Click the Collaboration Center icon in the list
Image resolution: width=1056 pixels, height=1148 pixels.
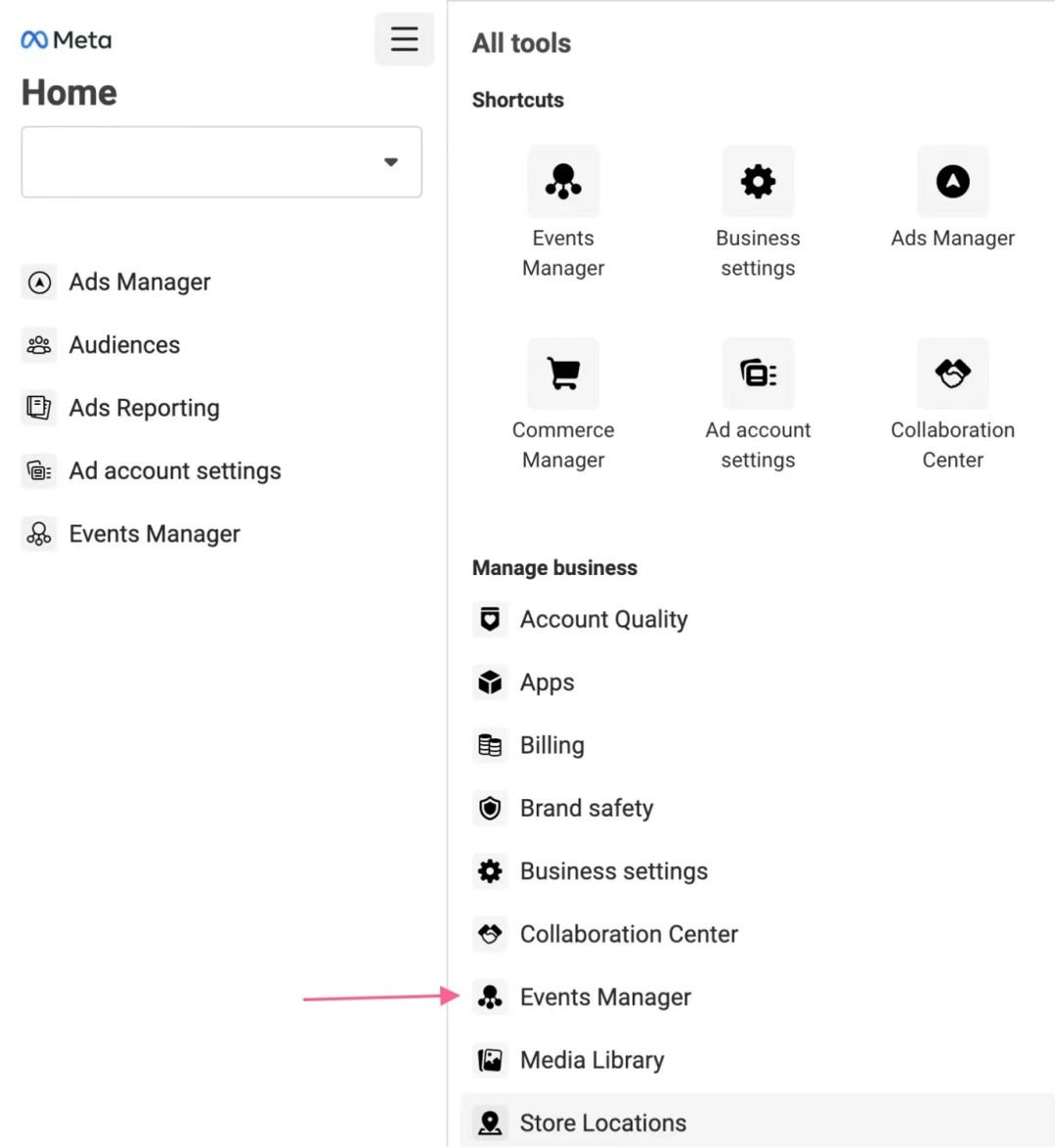(490, 934)
